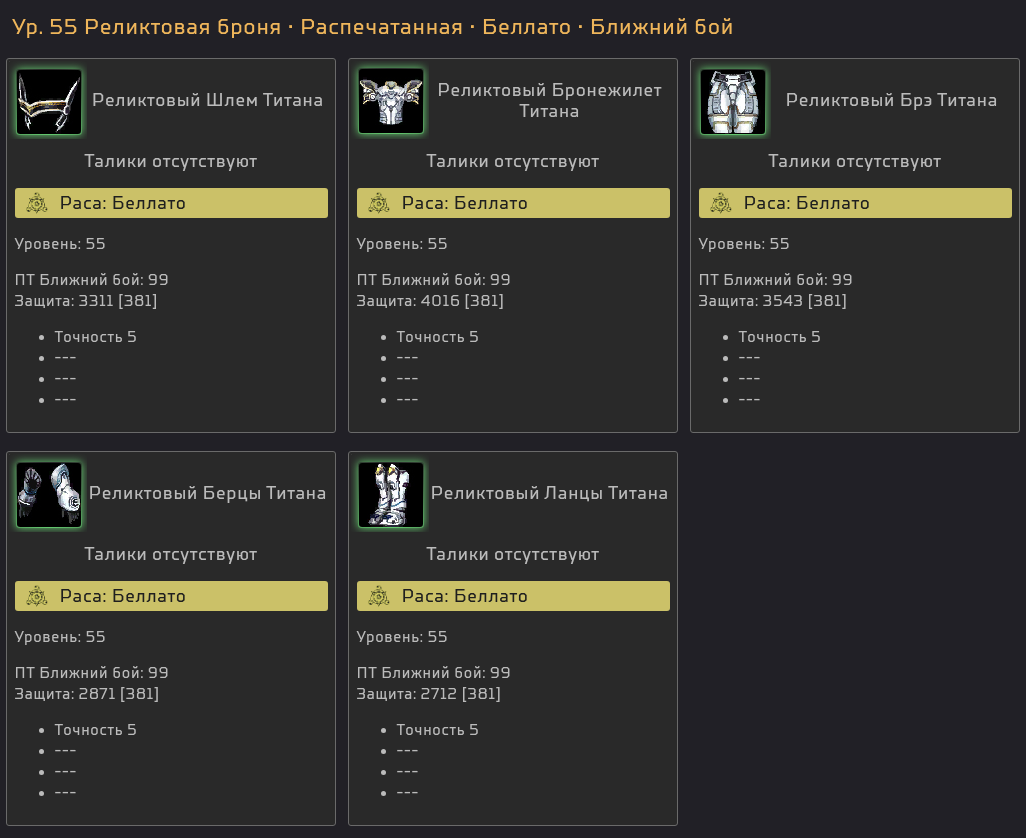Click the Раса: Беллато bar in the Шлем Титана card
This screenshot has height=838, width=1026.
tap(171, 203)
